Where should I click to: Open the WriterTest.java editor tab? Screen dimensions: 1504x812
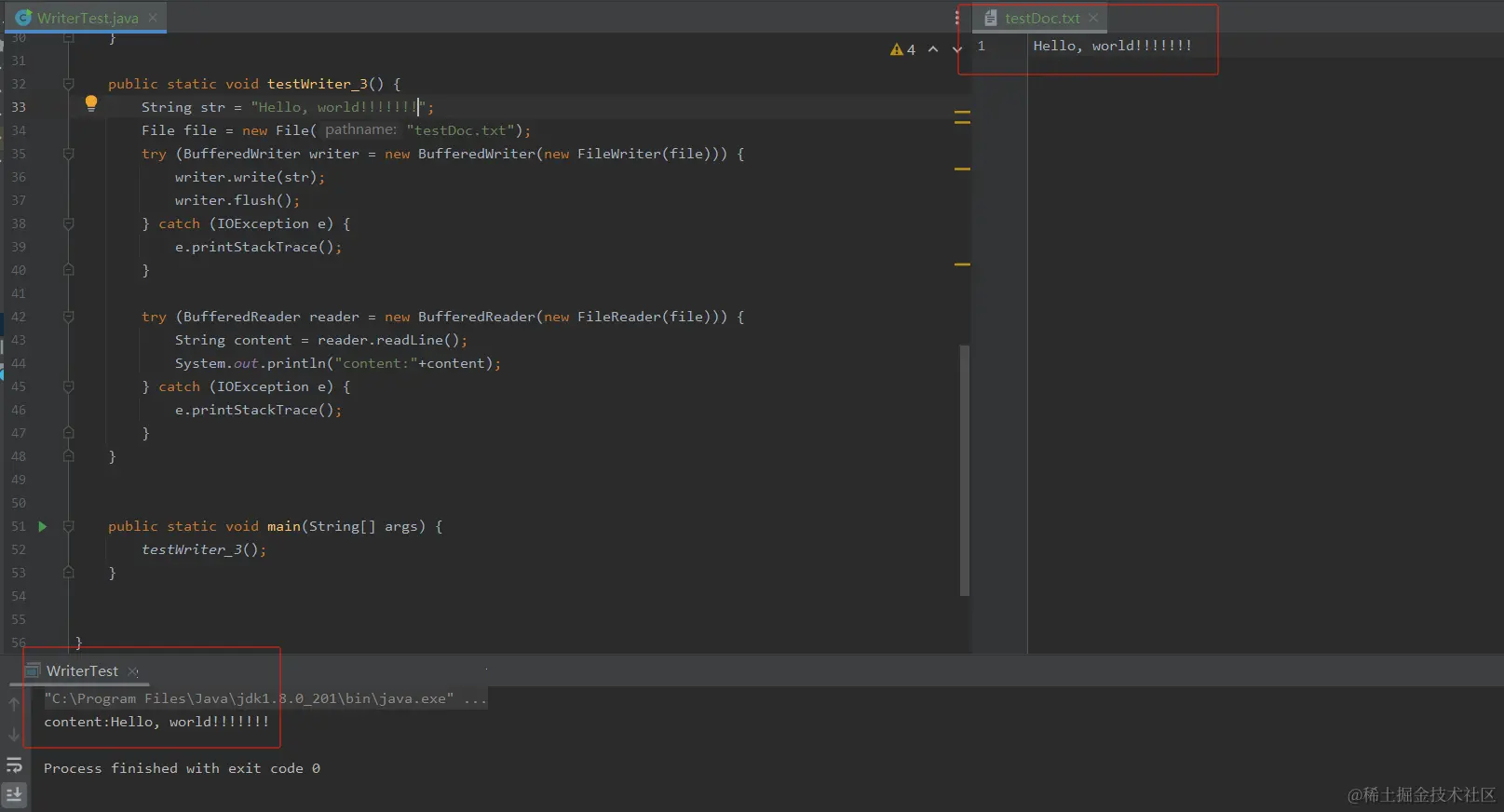[87, 18]
